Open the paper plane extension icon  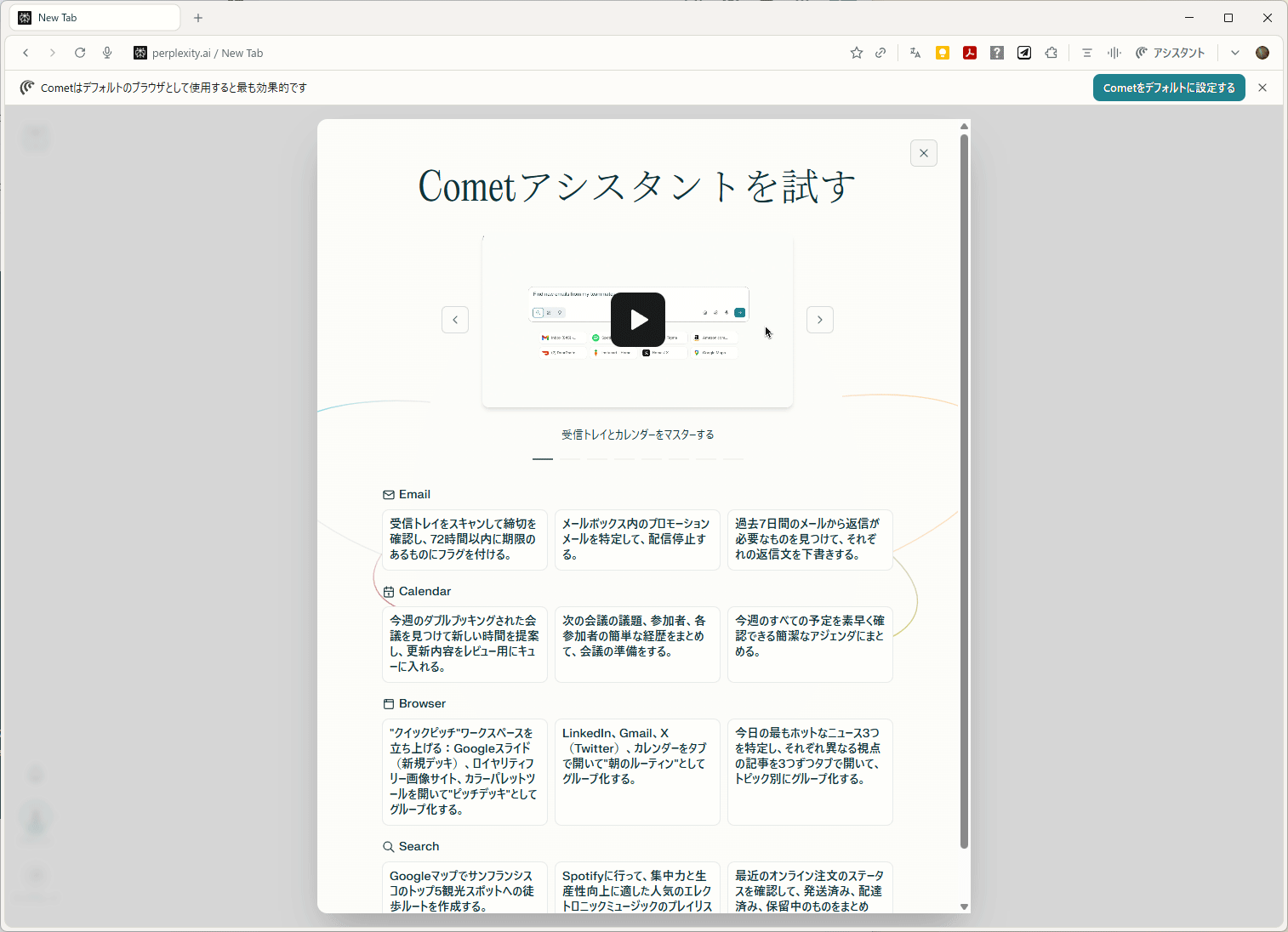(1024, 53)
